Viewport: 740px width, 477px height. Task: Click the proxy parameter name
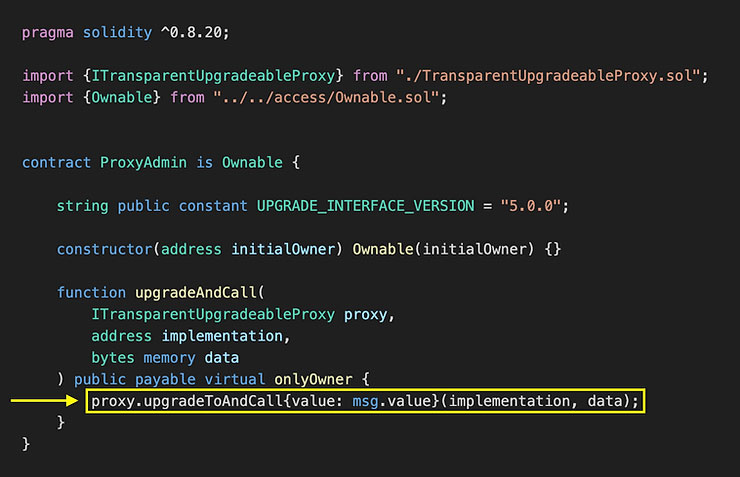point(365,315)
